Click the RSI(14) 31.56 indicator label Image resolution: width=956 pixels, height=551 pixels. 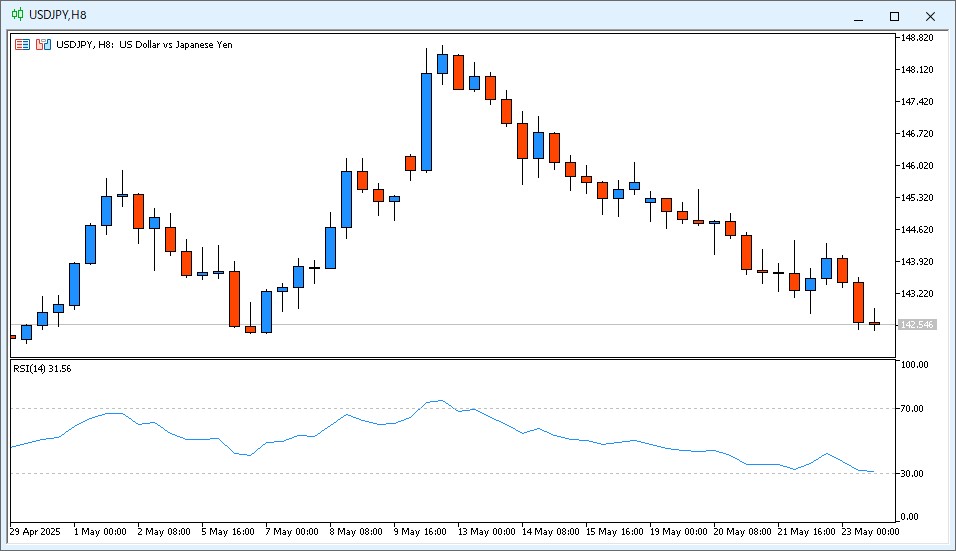pos(42,369)
